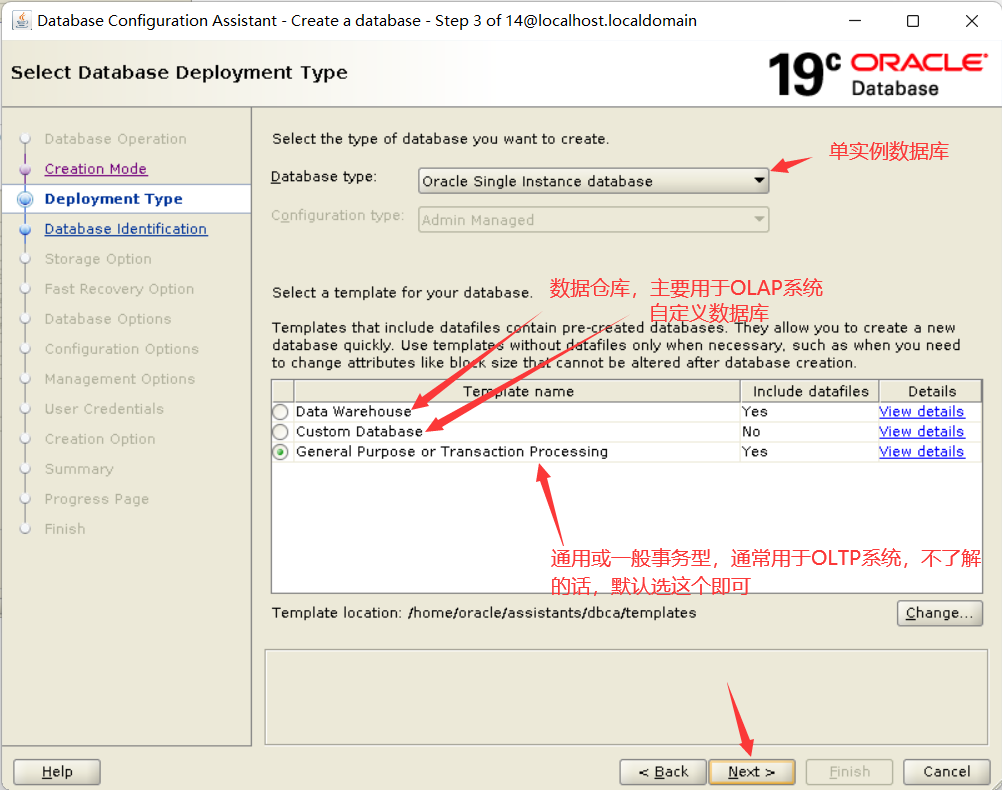Click Database Options step in sidebar
Image resolution: width=1002 pixels, height=790 pixels.
108,319
